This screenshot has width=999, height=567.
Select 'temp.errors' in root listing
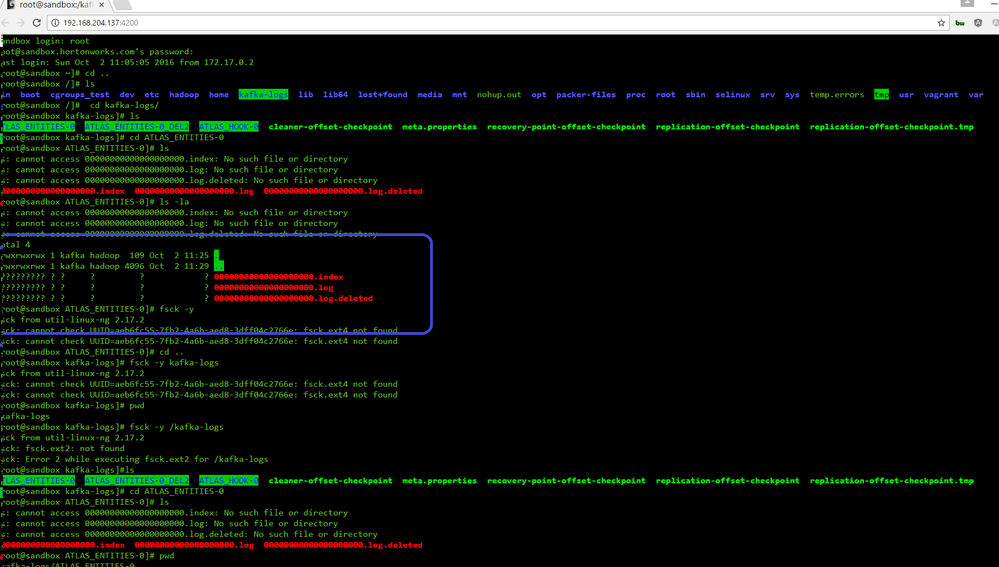837,94
